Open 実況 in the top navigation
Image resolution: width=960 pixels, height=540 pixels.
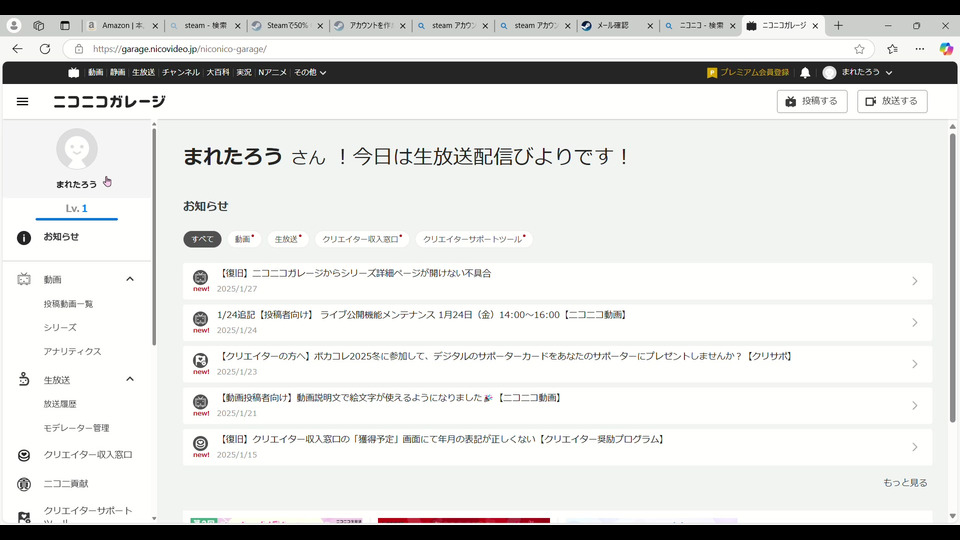[244, 72]
